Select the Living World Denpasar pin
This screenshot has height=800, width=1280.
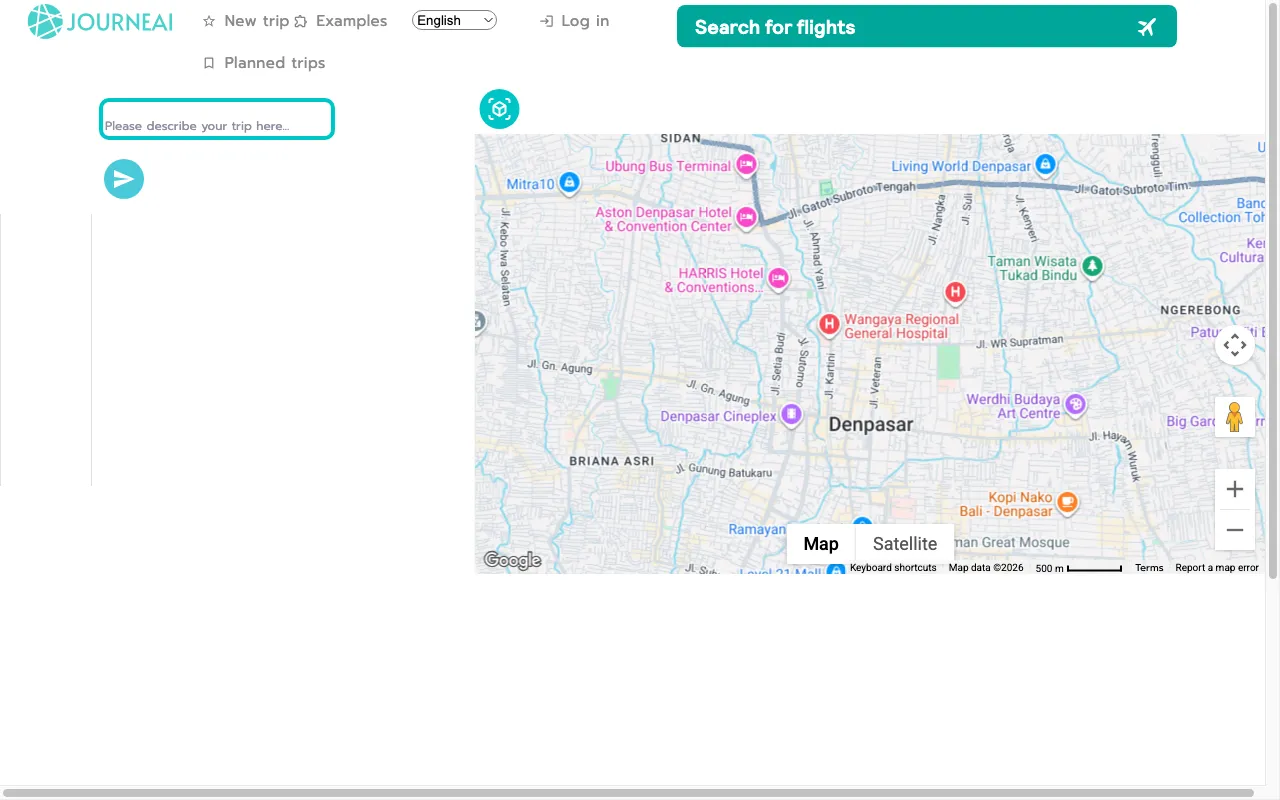pyautogui.click(x=1045, y=163)
